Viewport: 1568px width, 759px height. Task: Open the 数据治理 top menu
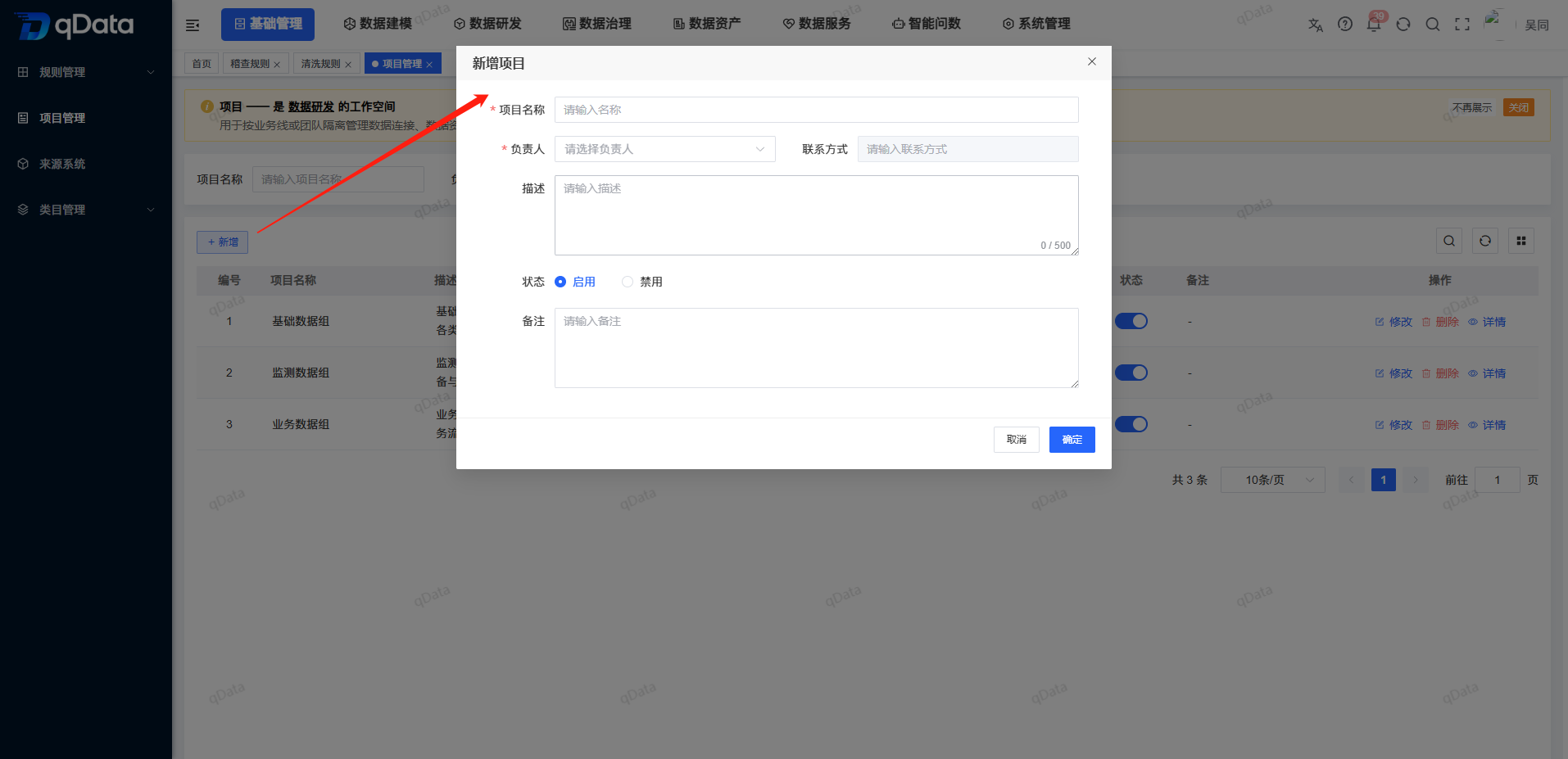coord(597,25)
